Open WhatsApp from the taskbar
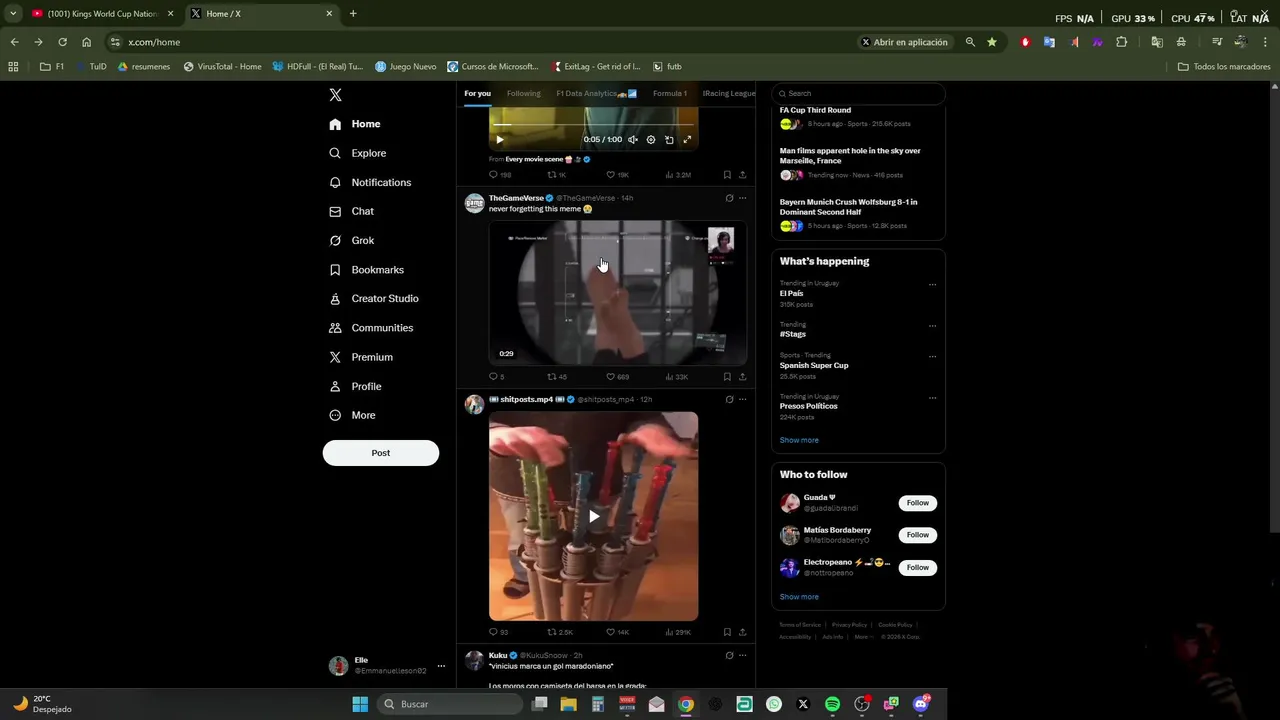1280x720 pixels. point(774,704)
